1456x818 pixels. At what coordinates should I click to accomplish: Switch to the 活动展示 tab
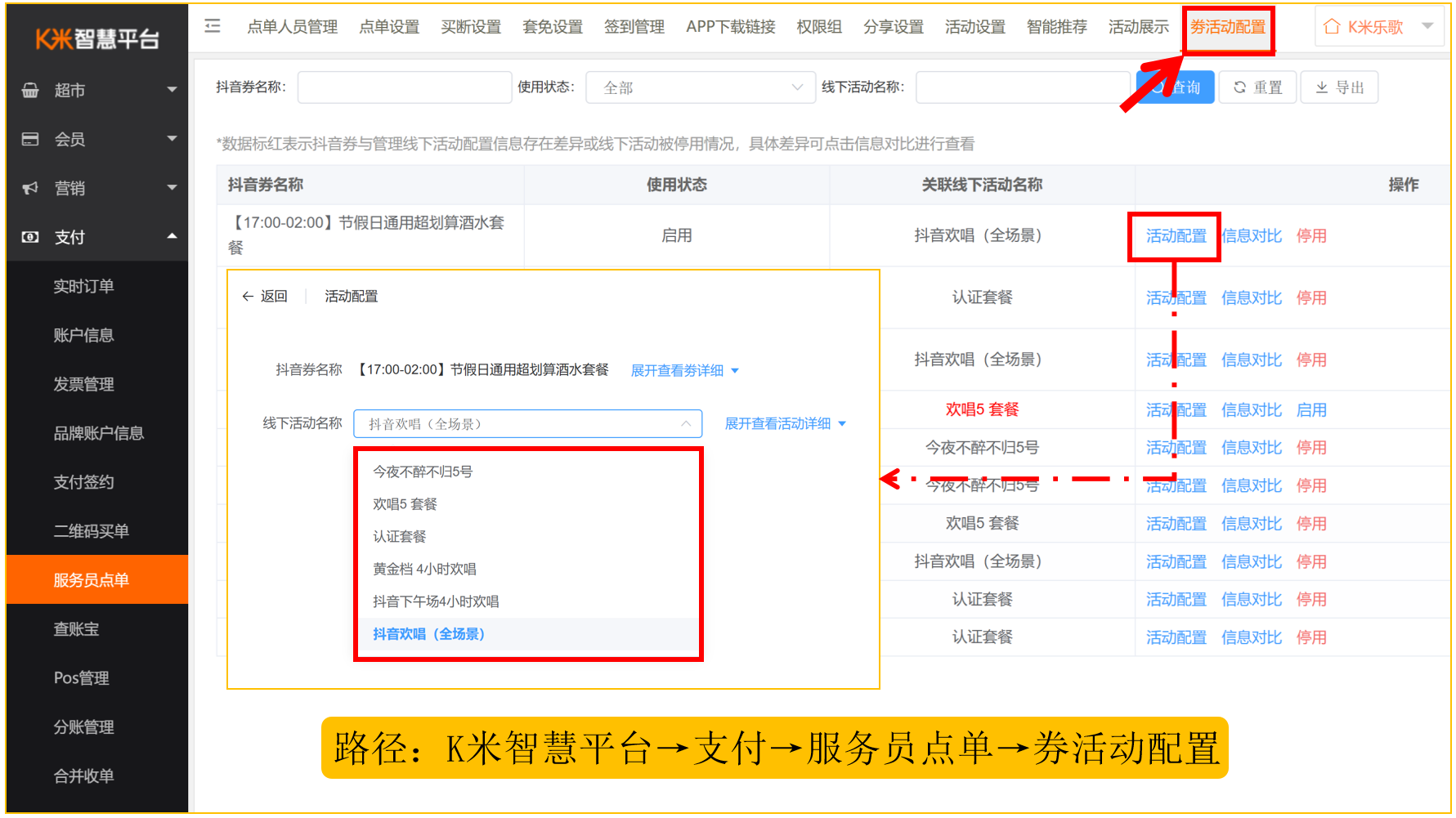1139,27
